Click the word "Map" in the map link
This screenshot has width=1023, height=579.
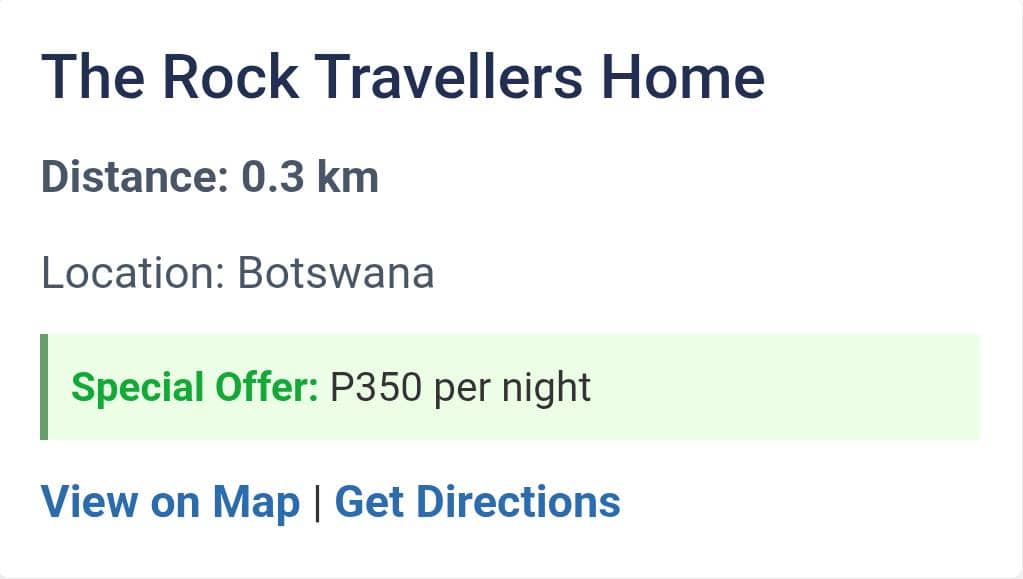pos(256,501)
